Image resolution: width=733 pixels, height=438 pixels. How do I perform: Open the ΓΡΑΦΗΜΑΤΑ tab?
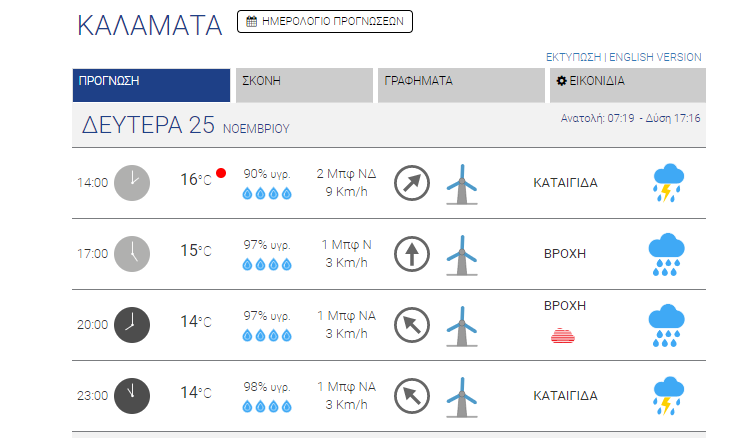pos(461,85)
